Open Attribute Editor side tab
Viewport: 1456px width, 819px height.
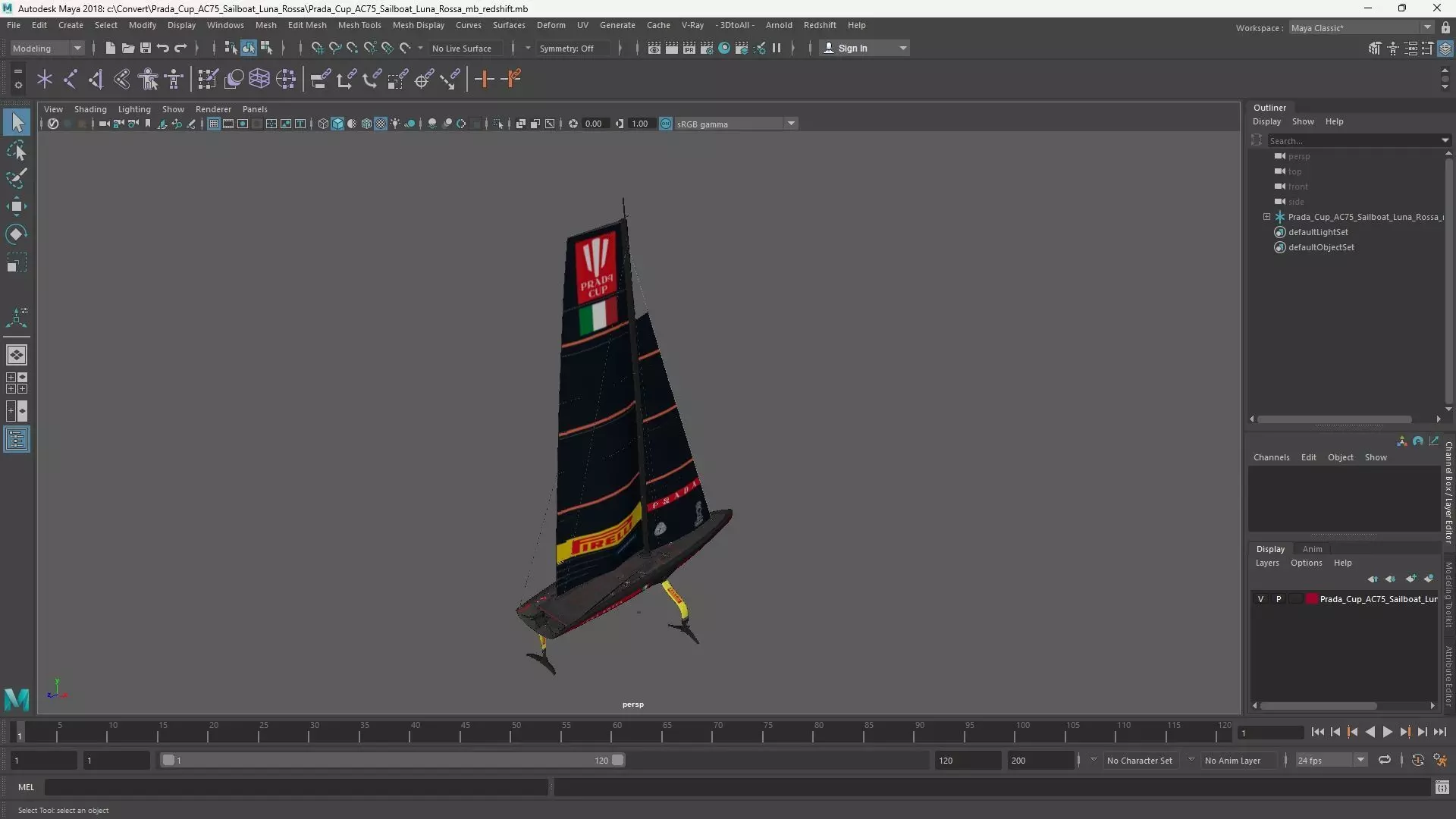(1448, 676)
